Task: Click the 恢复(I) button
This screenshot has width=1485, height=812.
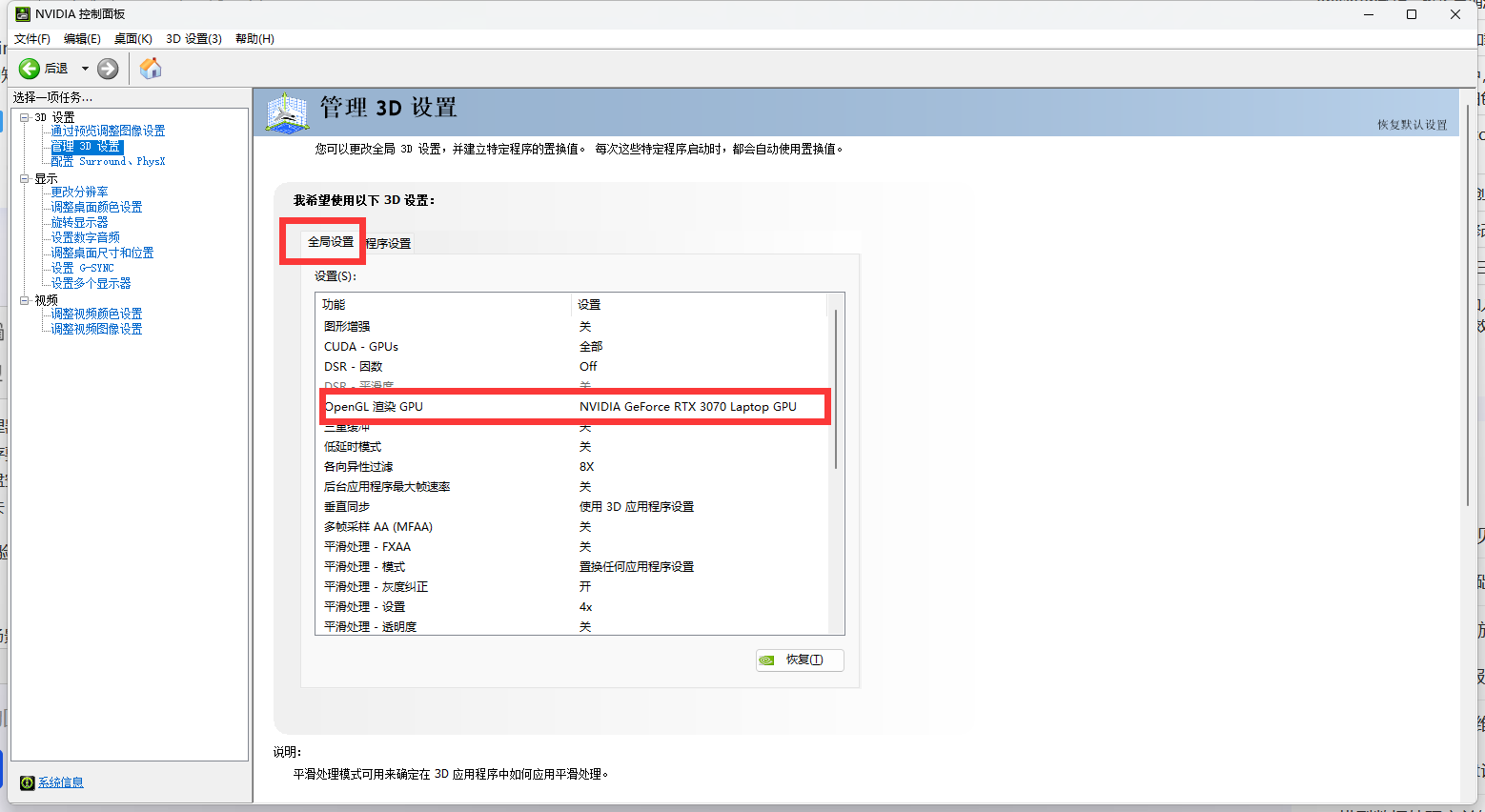Action: tap(800, 660)
